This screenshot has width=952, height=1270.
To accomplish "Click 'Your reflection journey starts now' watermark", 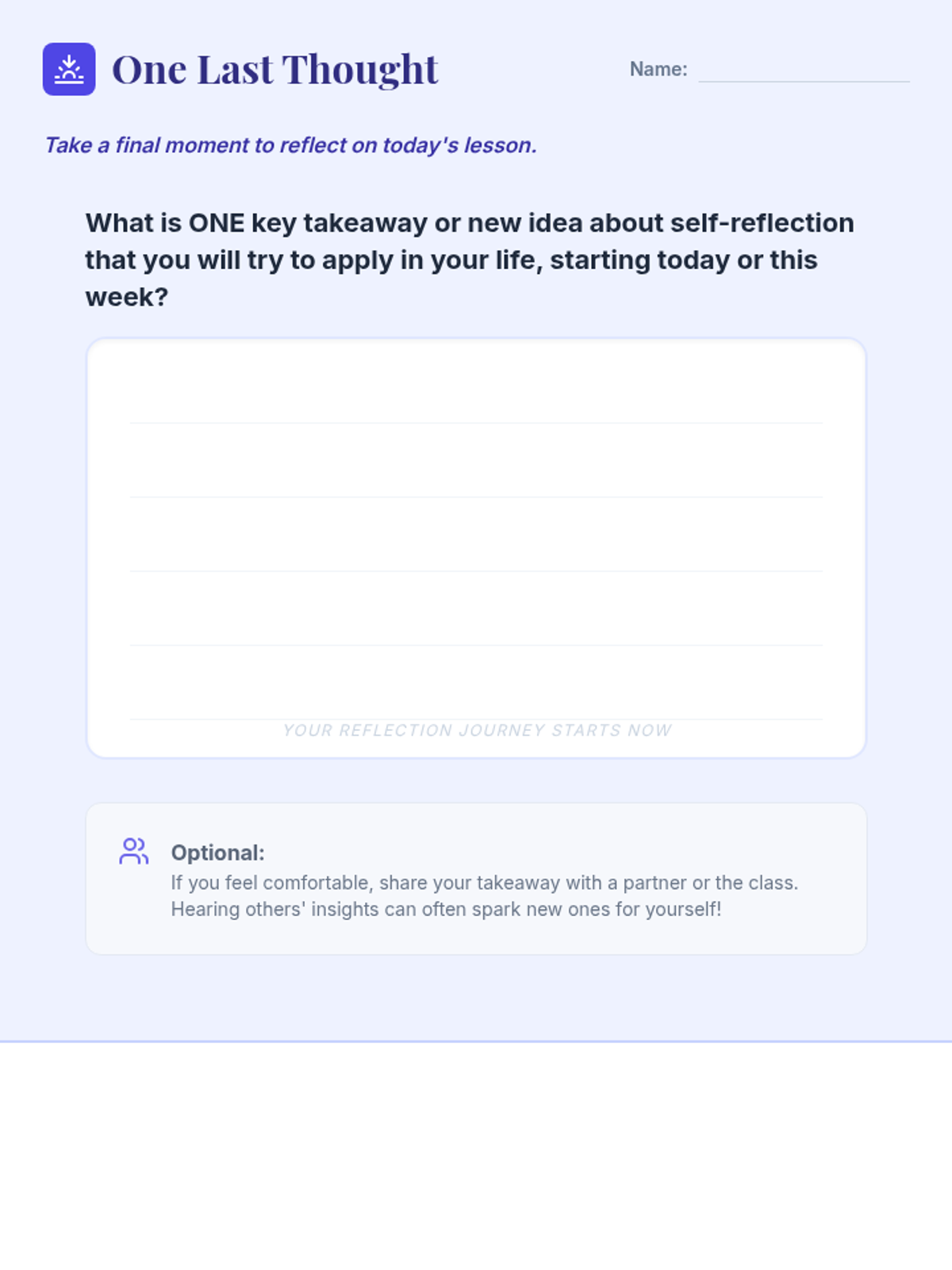I will [x=477, y=730].
